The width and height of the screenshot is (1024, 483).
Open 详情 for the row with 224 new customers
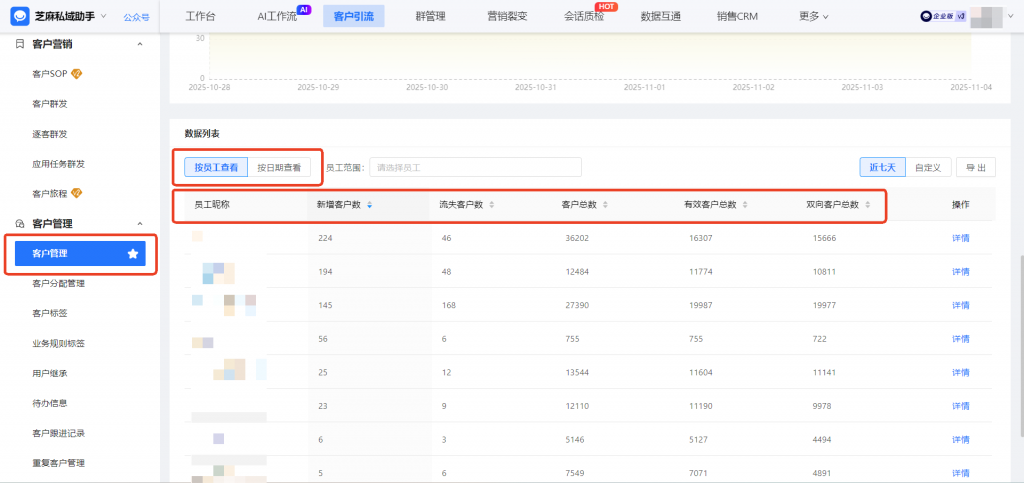961,238
